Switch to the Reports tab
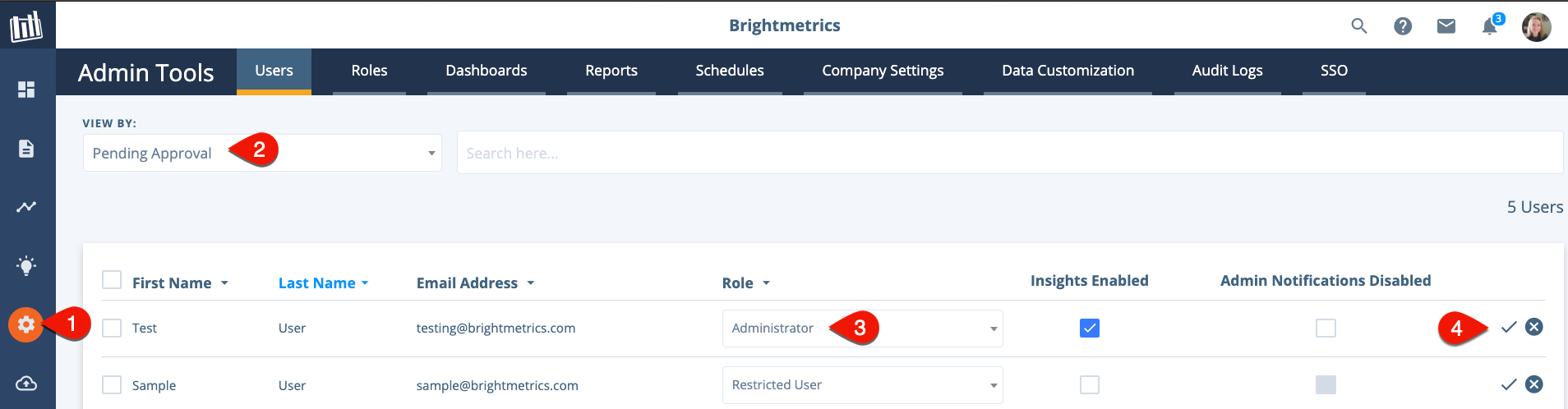Viewport: 1568px width, 409px height. pos(611,71)
